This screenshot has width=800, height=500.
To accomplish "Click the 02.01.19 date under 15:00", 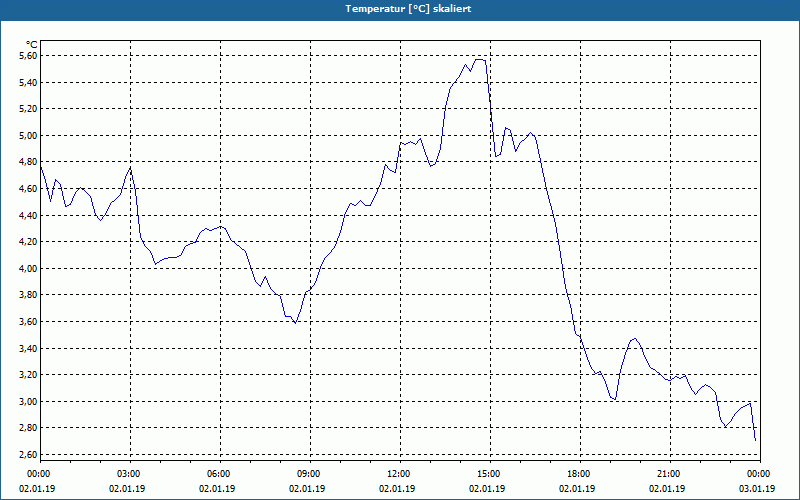I will click(487, 488).
